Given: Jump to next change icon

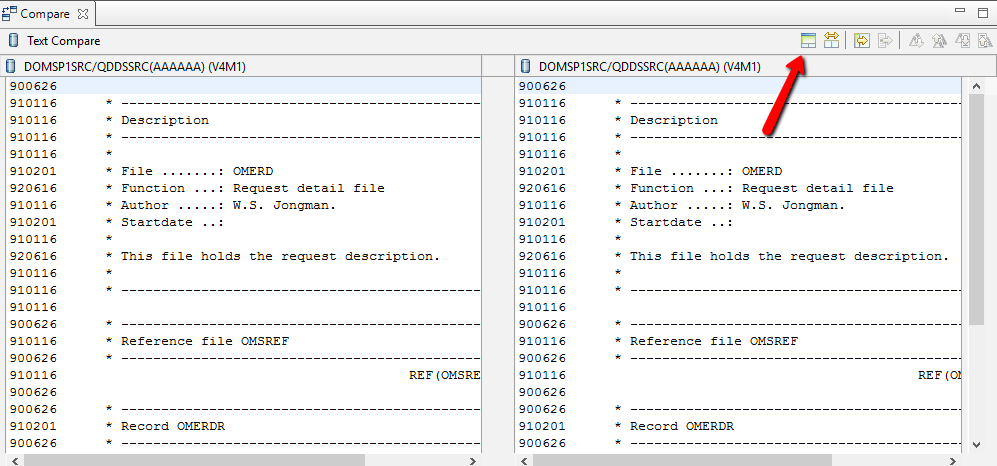Looking at the screenshot, I should pos(962,40).
